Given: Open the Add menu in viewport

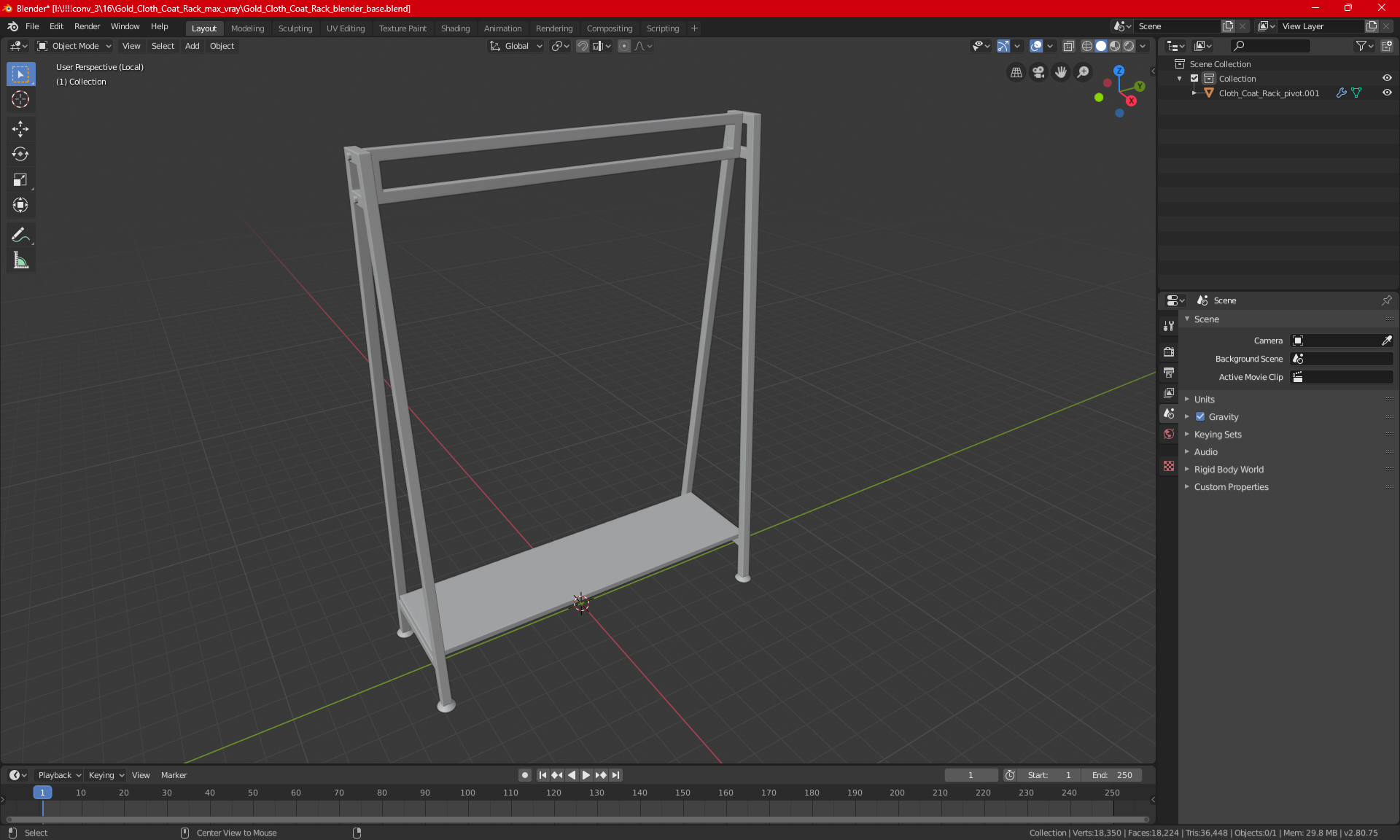Looking at the screenshot, I should click(x=192, y=46).
